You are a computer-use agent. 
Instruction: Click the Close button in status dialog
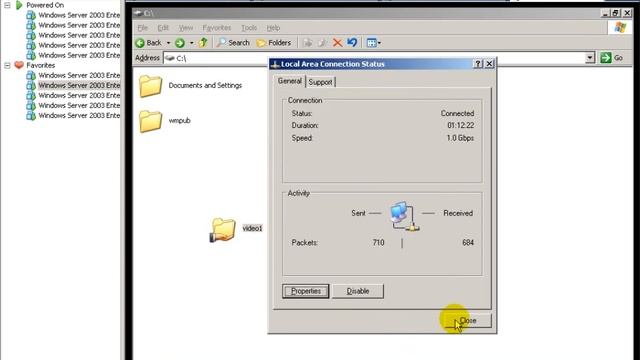tap(468, 321)
